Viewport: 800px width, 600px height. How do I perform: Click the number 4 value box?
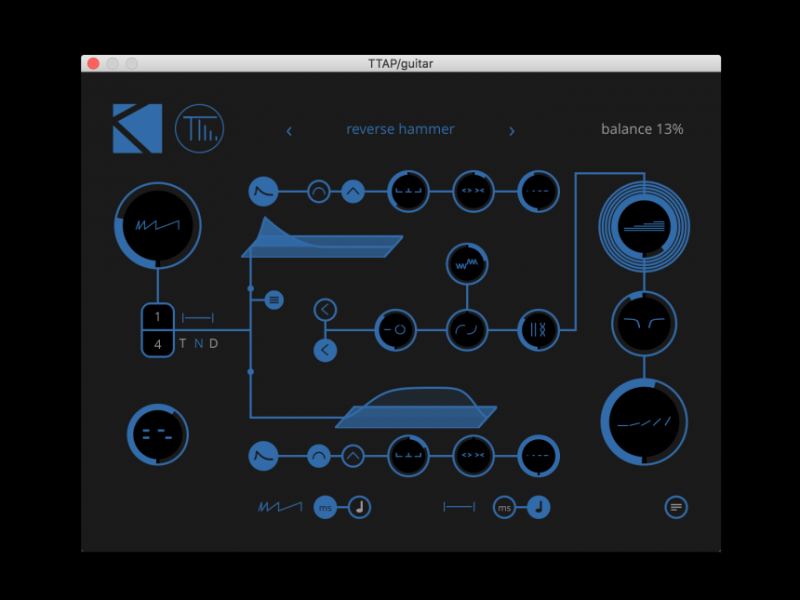point(157,344)
